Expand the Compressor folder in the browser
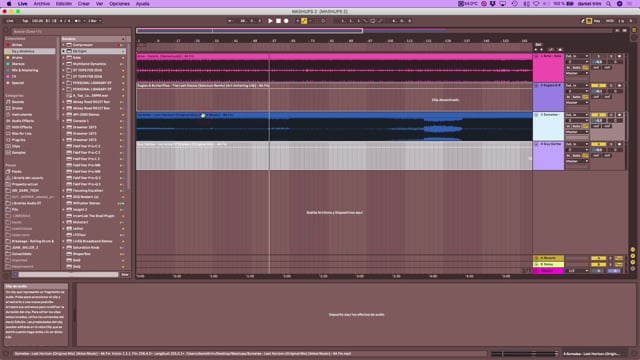The width and height of the screenshot is (640, 360). point(64,45)
